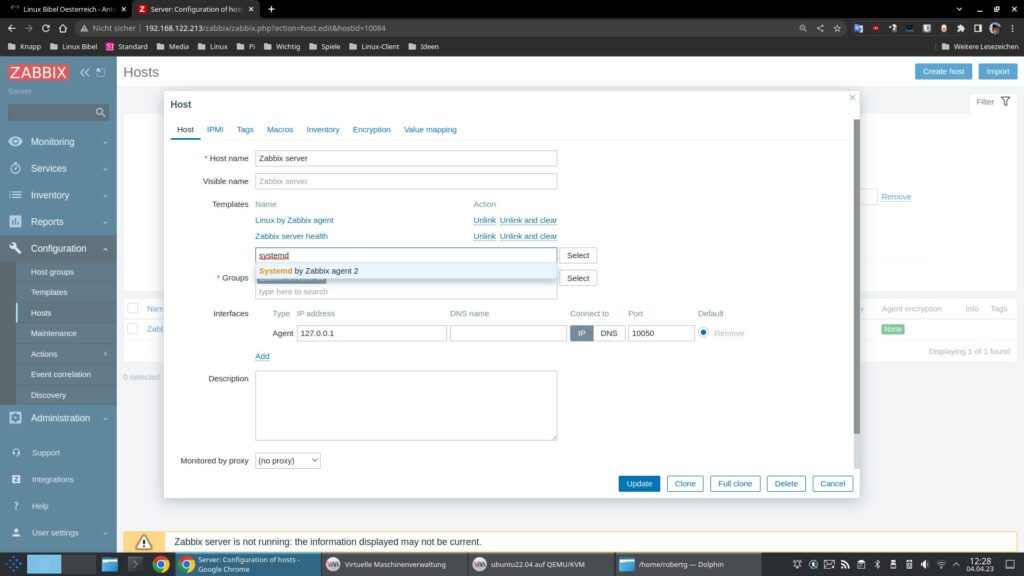Click the Inventory list icon in sidebar
The image size is (1024, 576).
(x=15, y=195)
